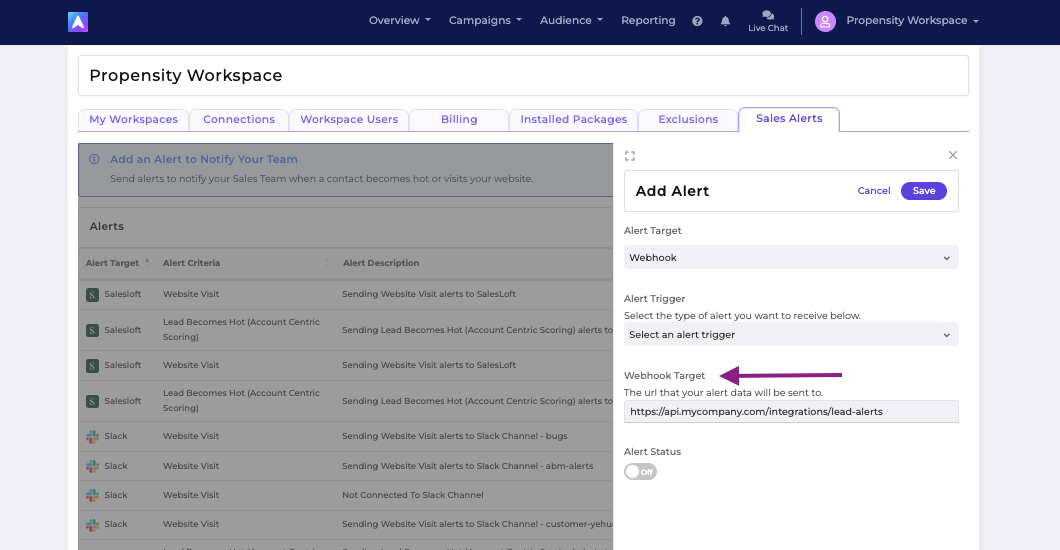Open the Alert Target Webhook dropdown
The height and width of the screenshot is (550, 1060).
point(791,257)
